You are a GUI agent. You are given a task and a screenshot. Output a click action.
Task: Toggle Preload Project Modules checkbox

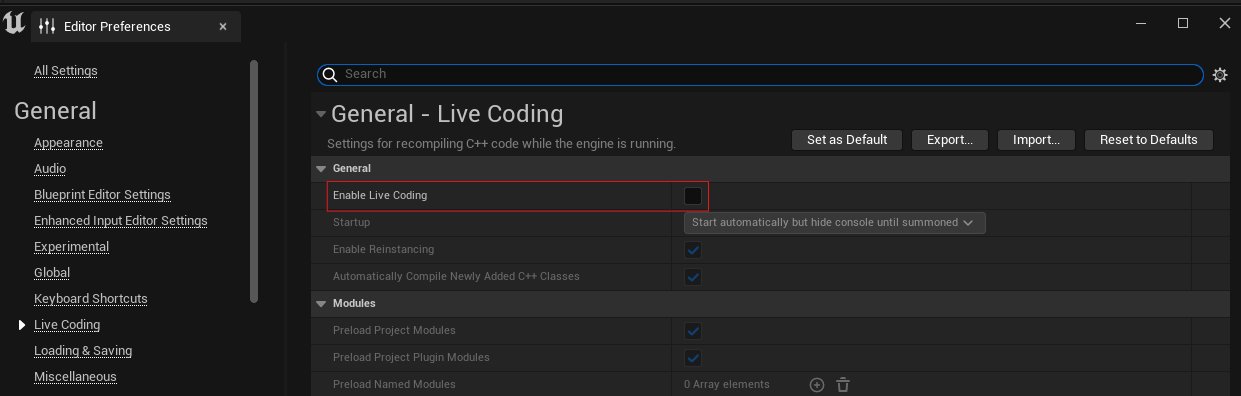pos(692,331)
